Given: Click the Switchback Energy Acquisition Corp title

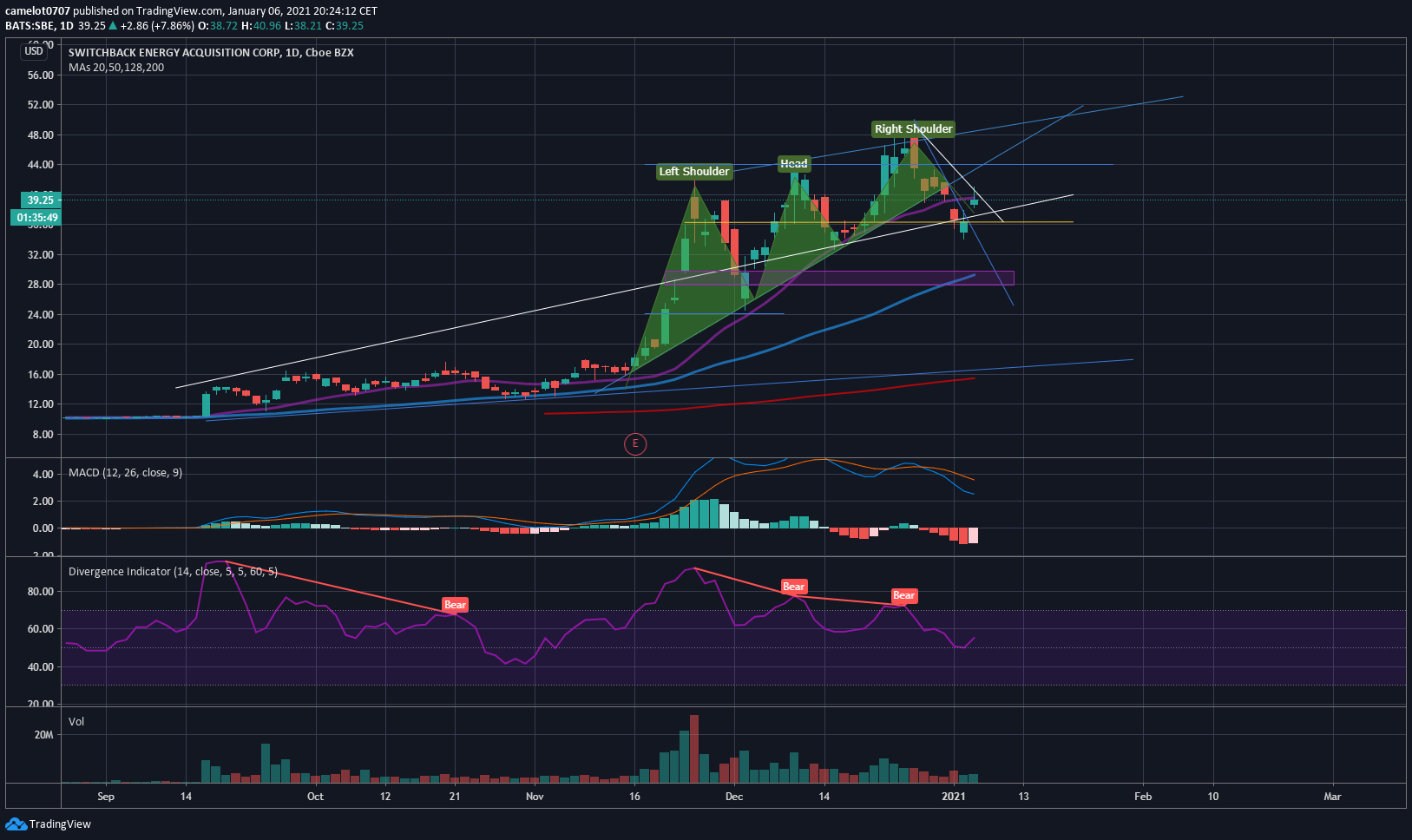Looking at the screenshot, I should 211,52.
